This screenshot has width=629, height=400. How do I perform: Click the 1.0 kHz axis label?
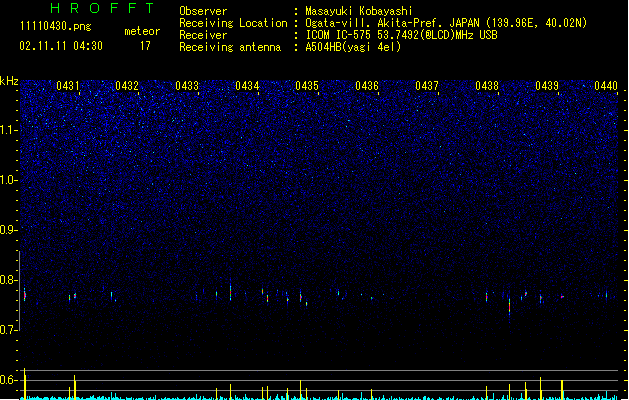(8, 180)
